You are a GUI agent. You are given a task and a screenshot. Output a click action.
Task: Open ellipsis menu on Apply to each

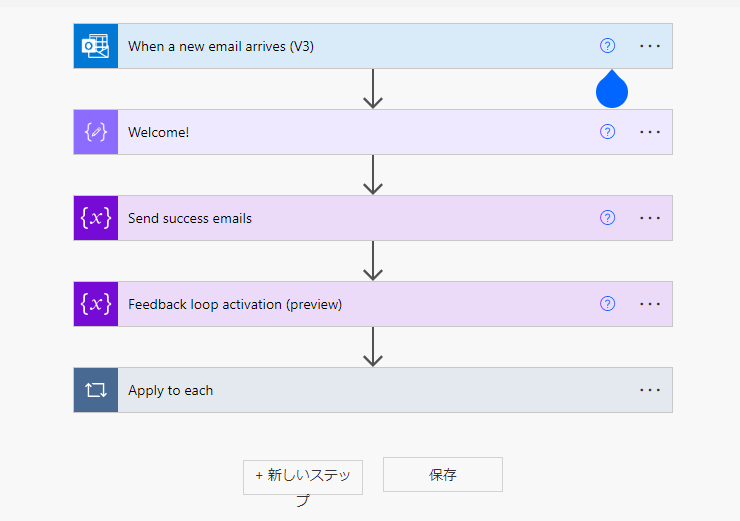650,390
